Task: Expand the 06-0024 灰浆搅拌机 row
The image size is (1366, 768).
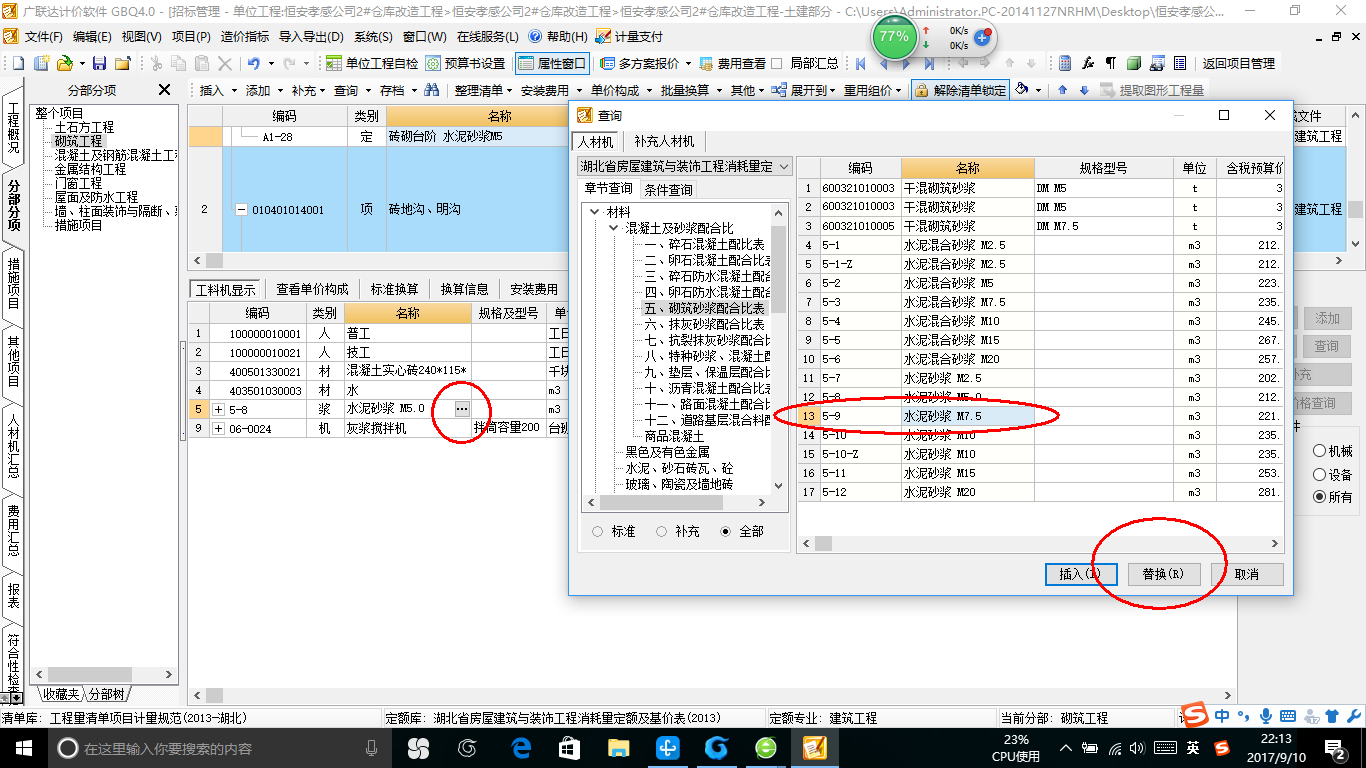Action: click(x=218, y=428)
